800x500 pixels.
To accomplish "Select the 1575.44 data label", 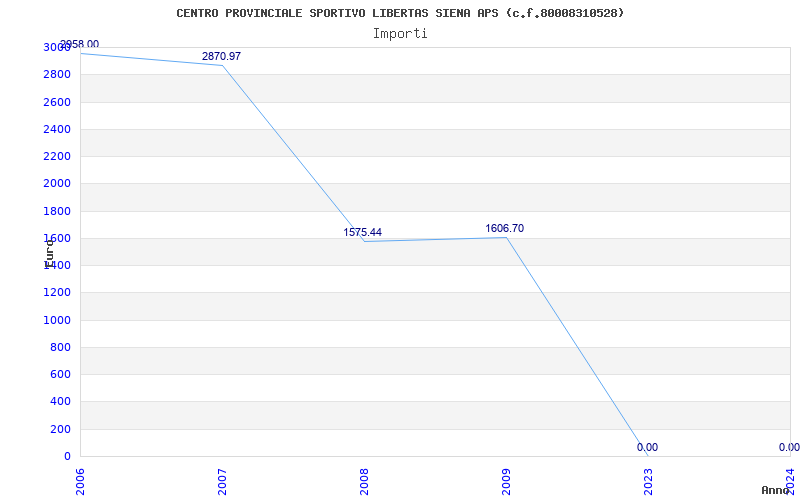I will tap(363, 233).
